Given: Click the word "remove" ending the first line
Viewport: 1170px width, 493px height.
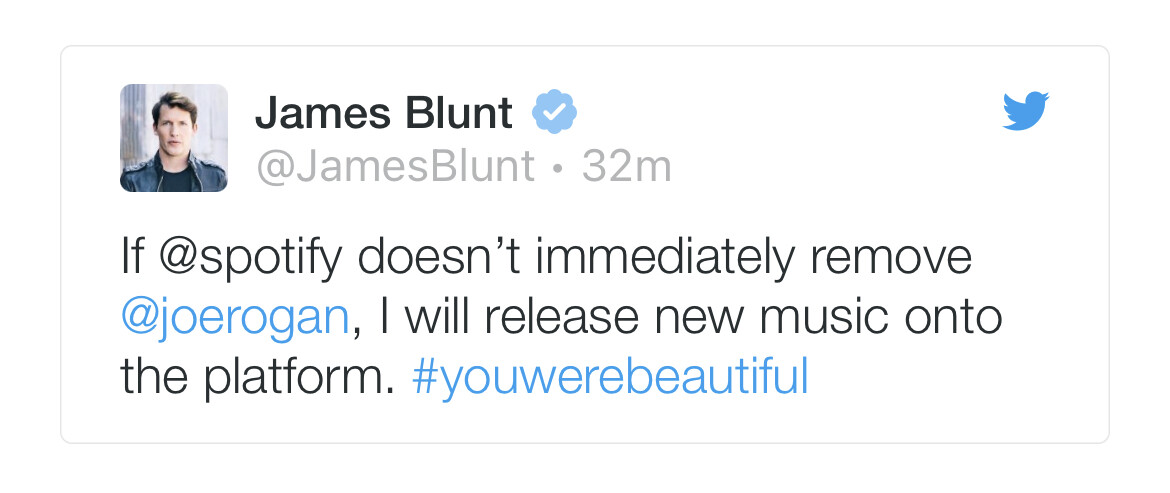Looking at the screenshot, I should [890, 258].
